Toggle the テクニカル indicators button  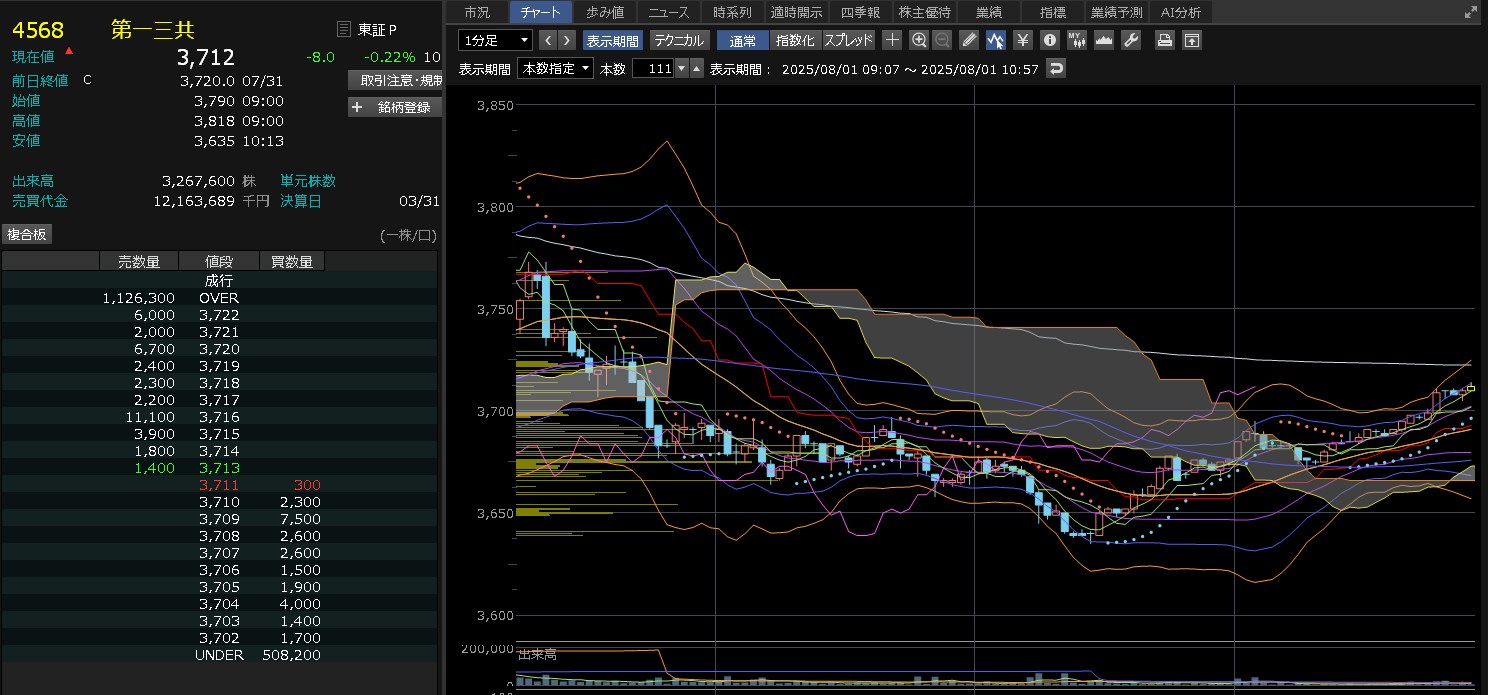[x=679, y=41]
